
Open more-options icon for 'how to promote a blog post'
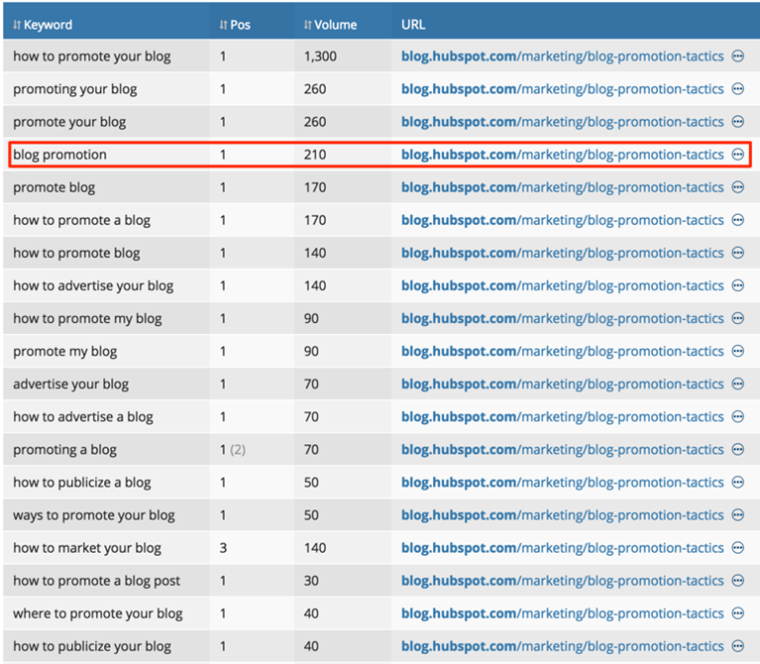(738, 581)
